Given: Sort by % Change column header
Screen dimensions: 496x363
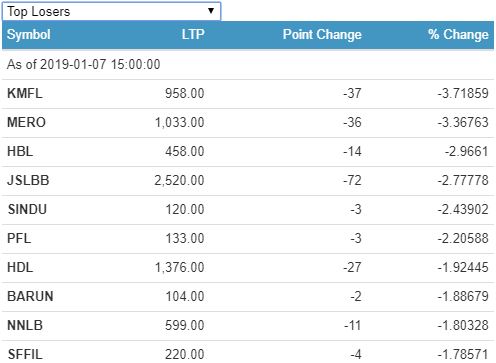Looking at the screenshot, I should click(458, 34).
